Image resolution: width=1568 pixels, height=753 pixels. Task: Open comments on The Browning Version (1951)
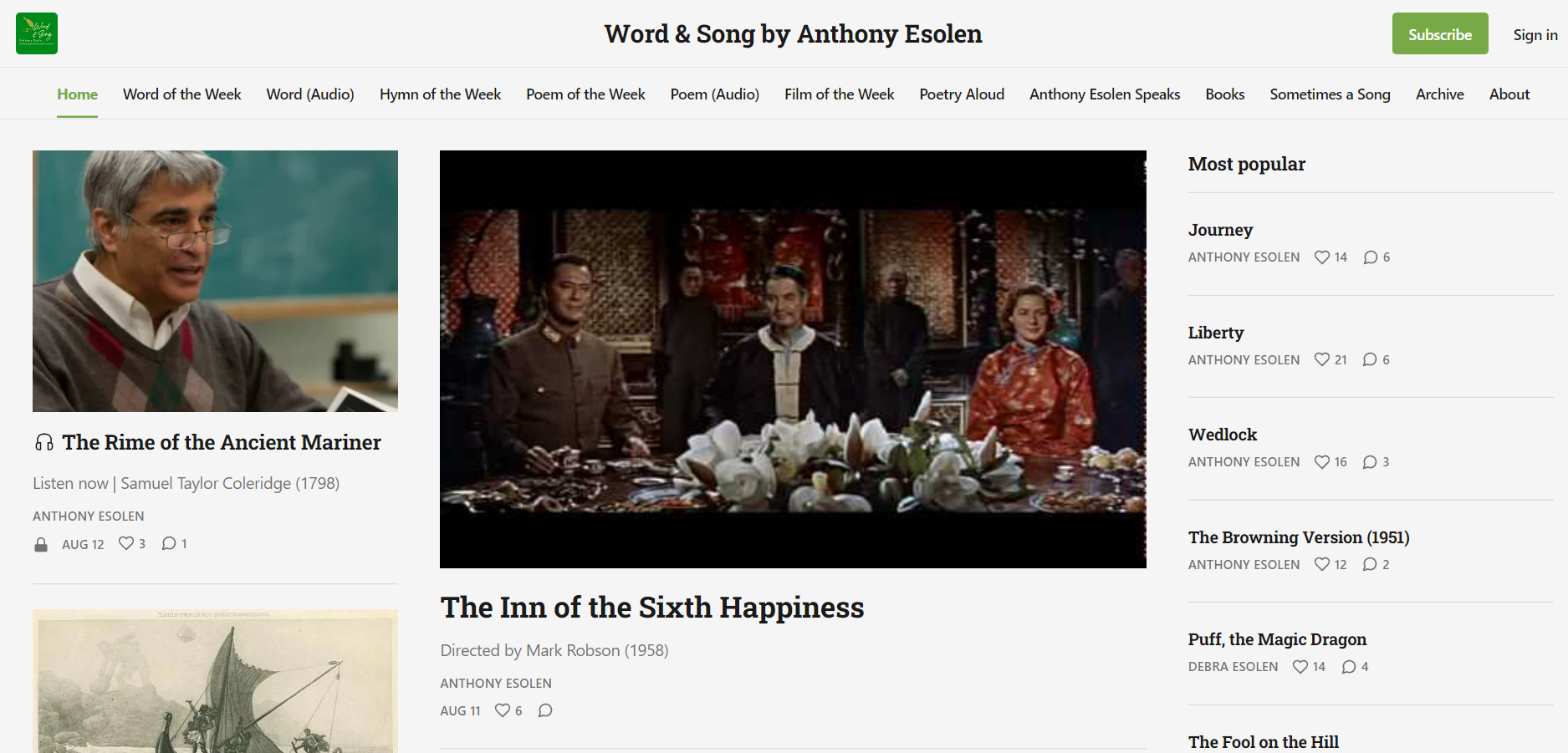(x=1376, y=564)
